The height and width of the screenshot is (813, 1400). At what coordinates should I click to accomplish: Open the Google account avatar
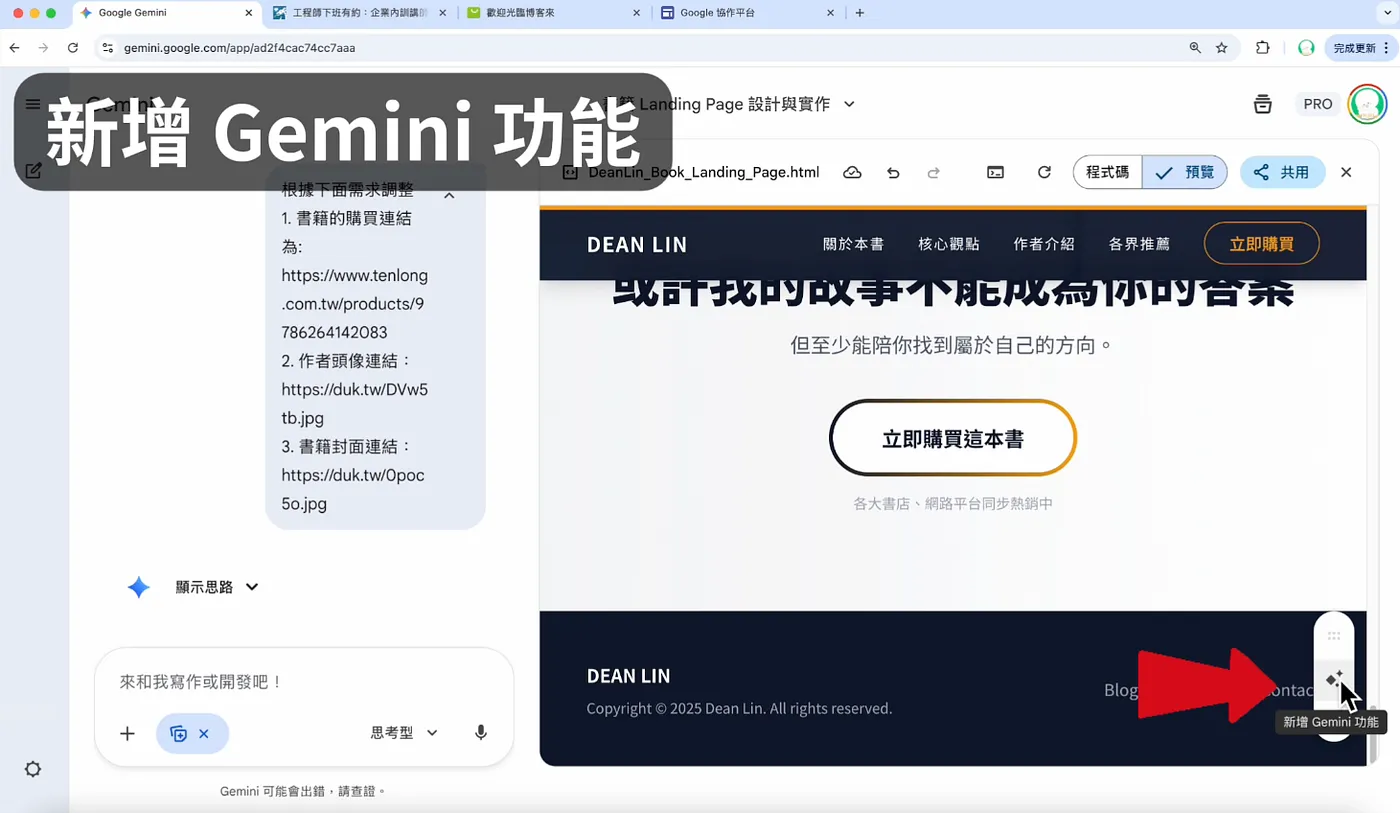tap(1367, 104)
